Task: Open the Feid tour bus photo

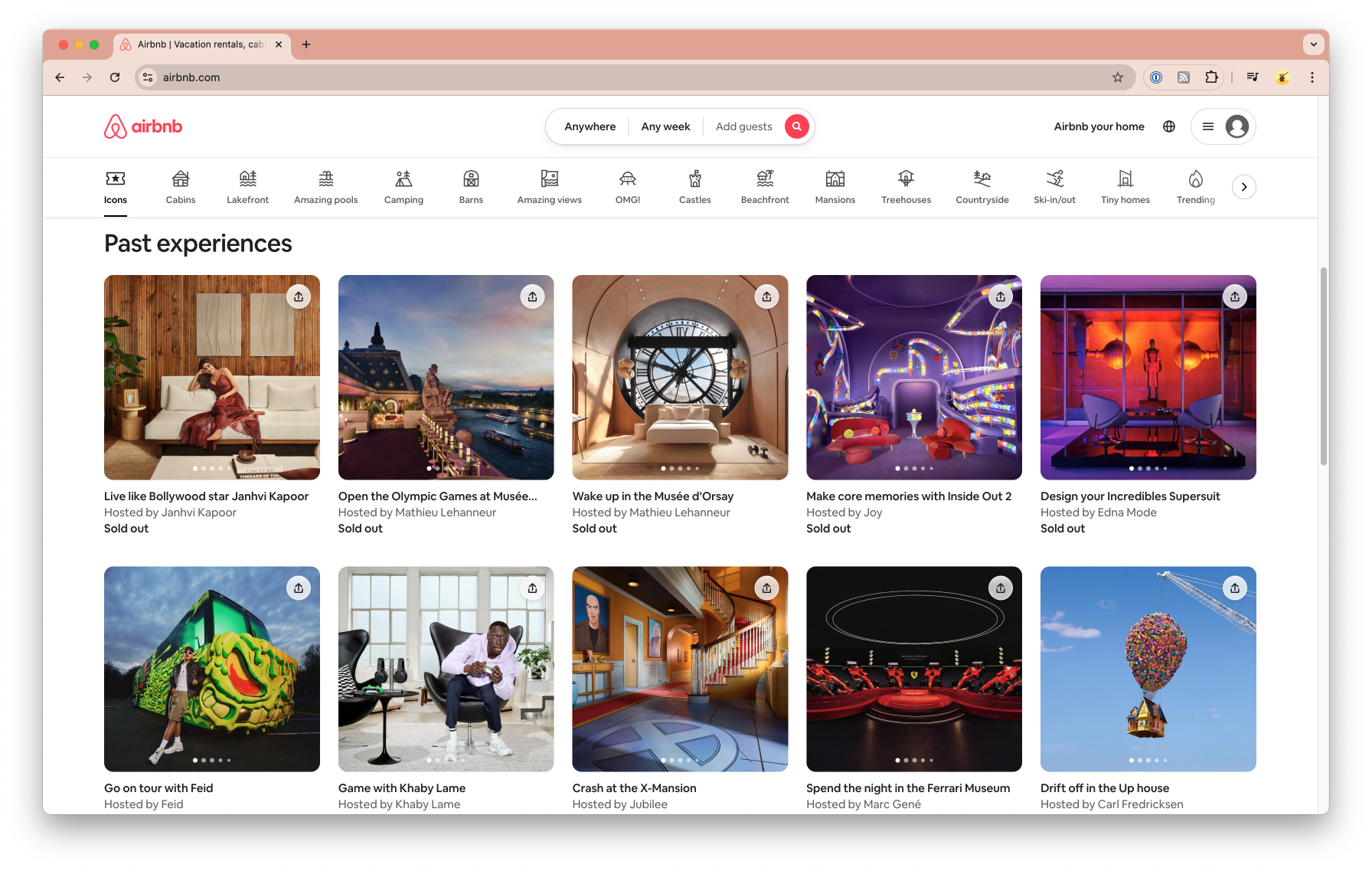Action: pos(212,669)
